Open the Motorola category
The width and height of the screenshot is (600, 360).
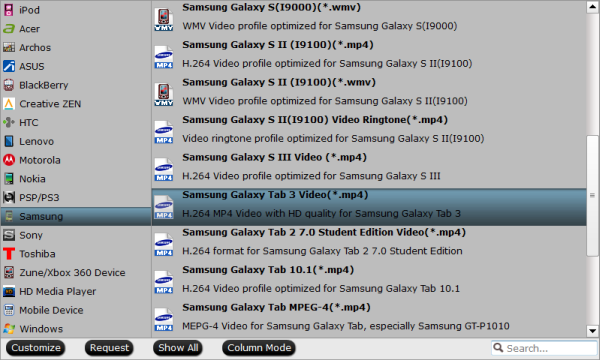point(76,160)
